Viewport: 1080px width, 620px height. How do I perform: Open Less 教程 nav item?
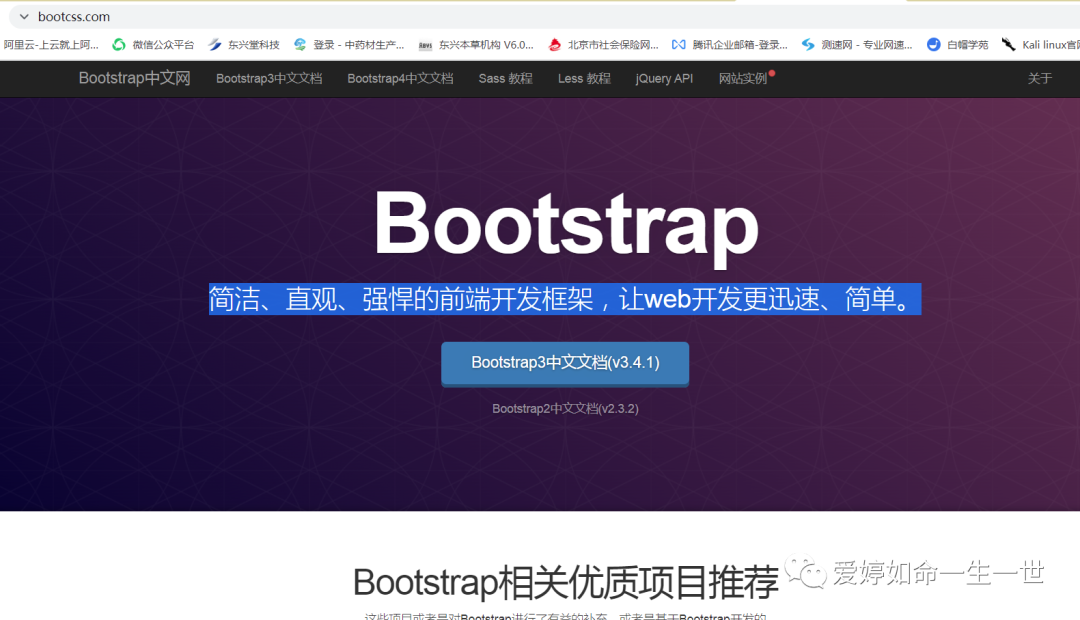coord(584,79)
